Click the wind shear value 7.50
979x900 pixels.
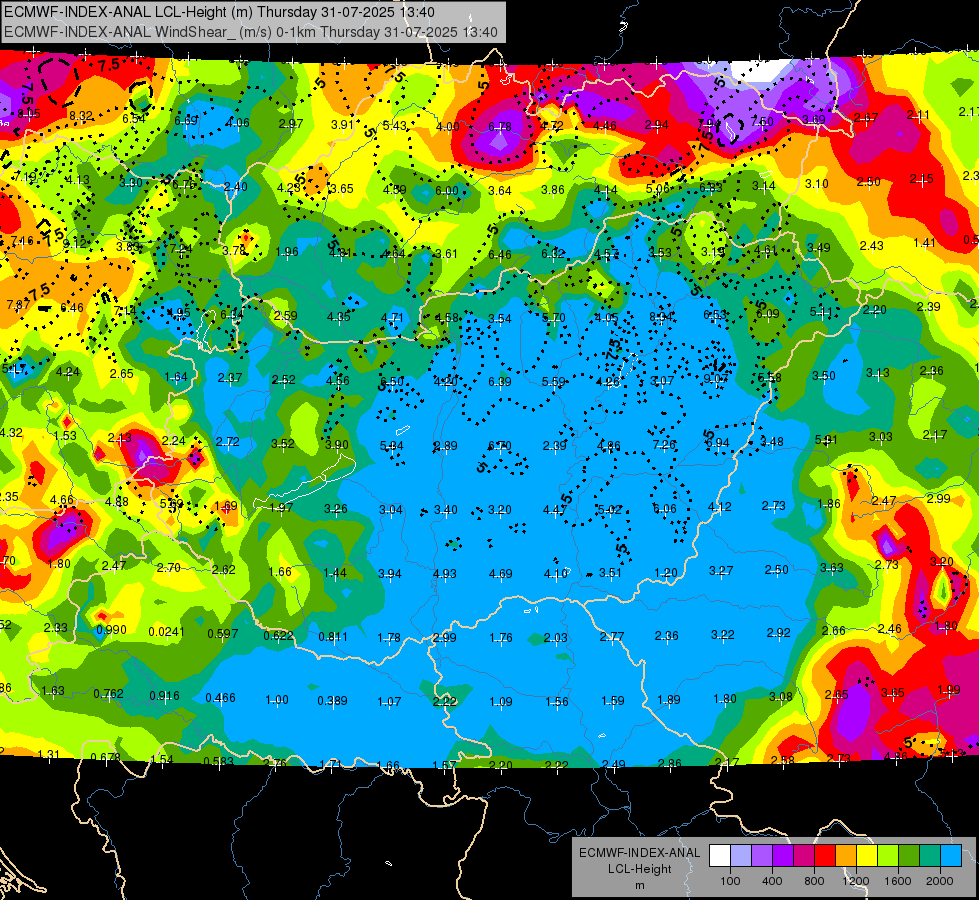pyautogui.click(x=762, y=122)
